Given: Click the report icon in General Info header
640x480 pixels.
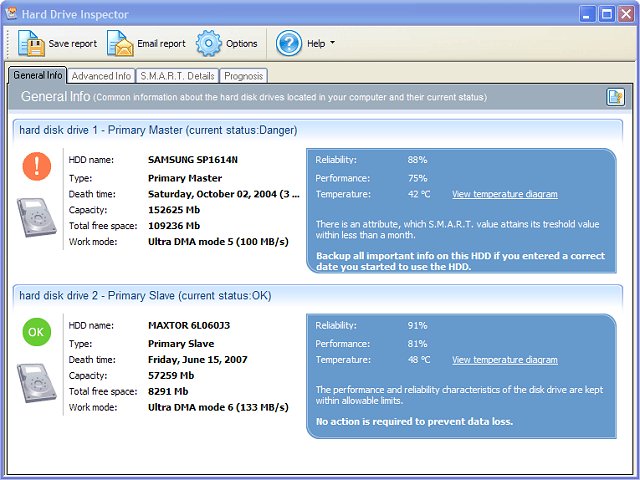Looking at the screenshot, I should coord(615,97).
